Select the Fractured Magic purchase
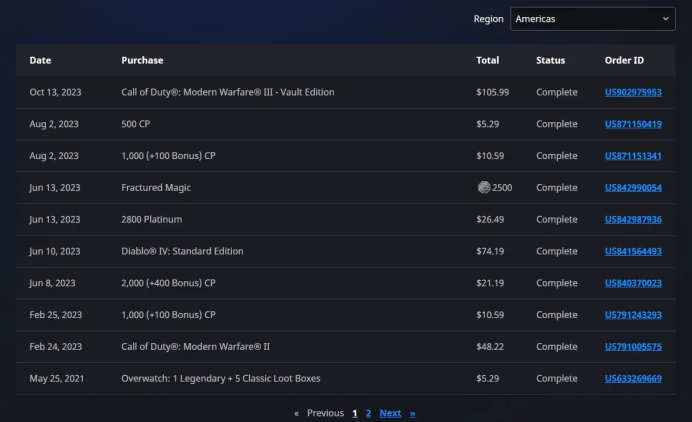The height and width of the screenshot is (422, 692). pos(156,188)
